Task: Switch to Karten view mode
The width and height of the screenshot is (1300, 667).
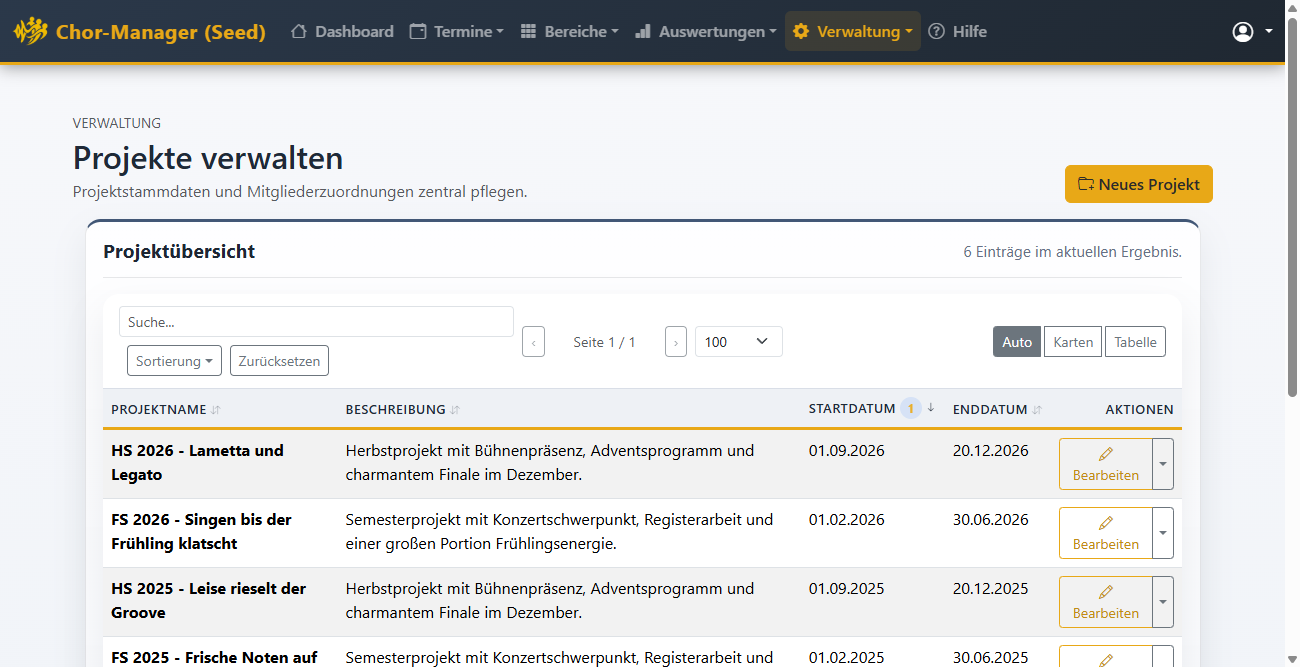Action: tap(1073, 342)
